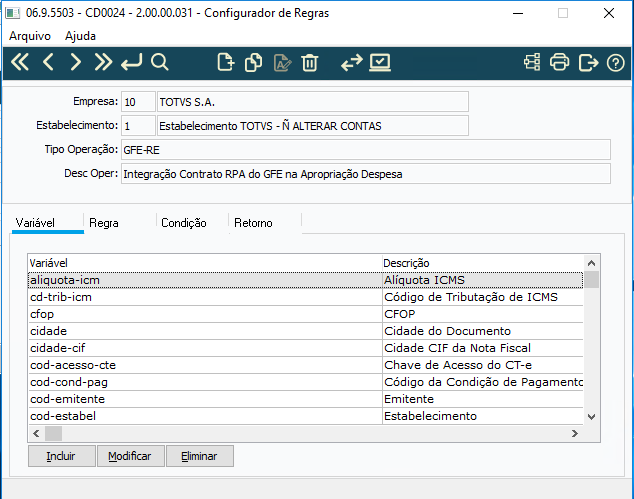Go to the previous record arrow

coord(48,63)
